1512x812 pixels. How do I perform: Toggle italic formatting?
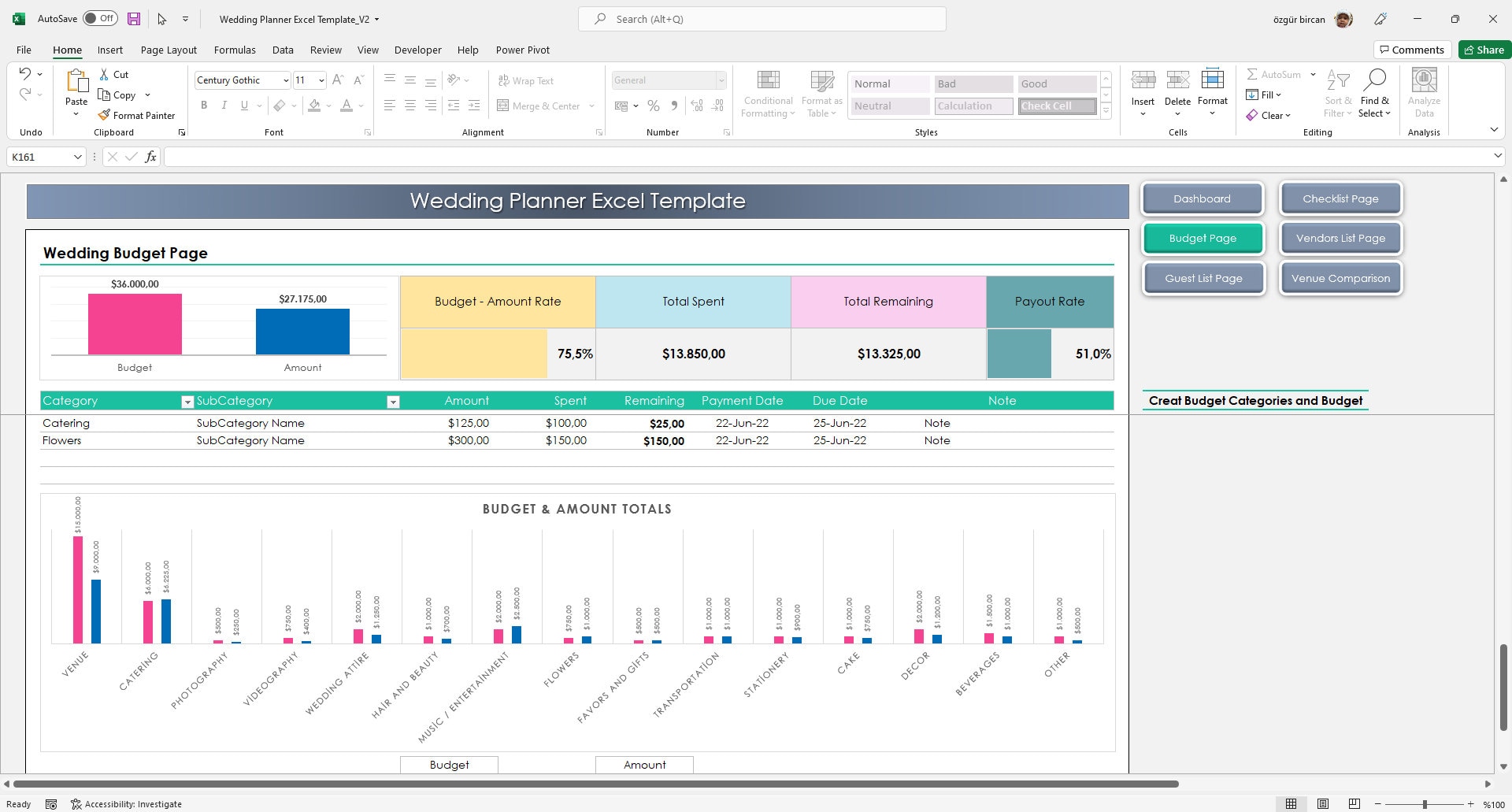click(224, 105)
